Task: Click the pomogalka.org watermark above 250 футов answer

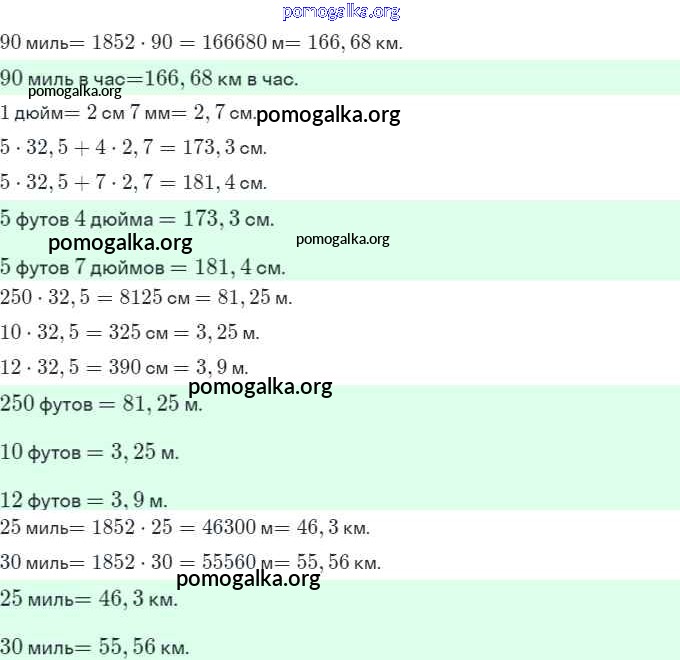Action: (x=260, y=387)
